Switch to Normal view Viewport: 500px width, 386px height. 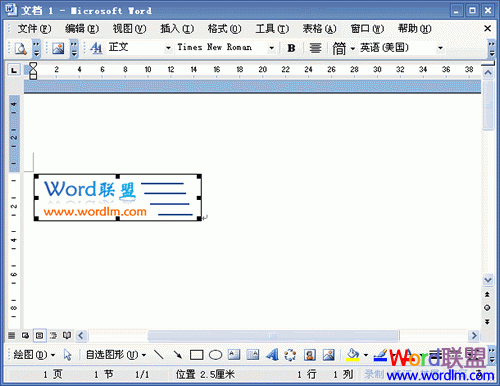[12, 335]
